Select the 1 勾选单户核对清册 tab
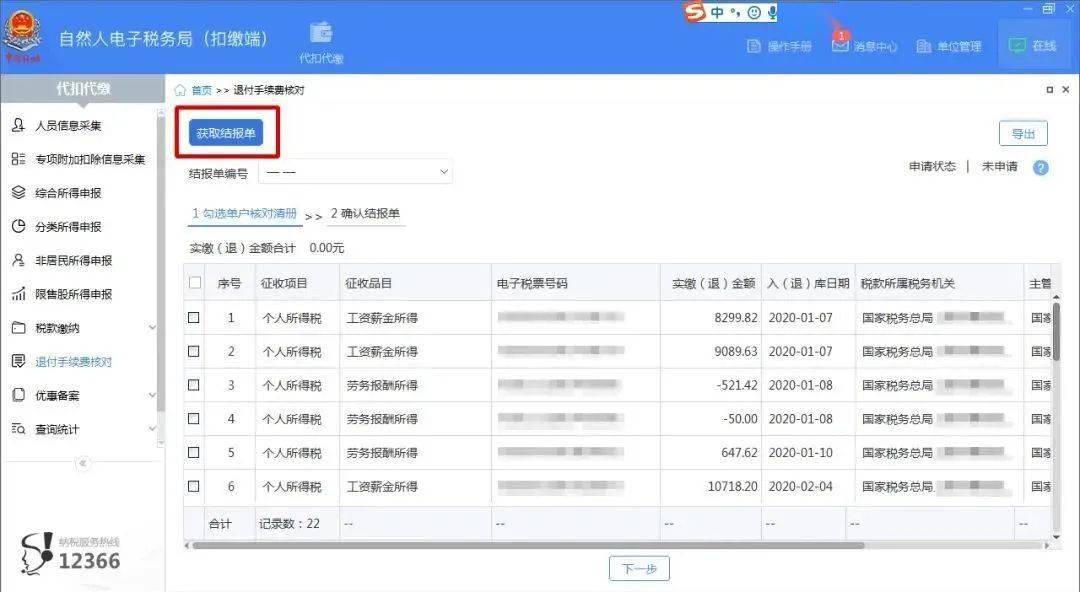 click(x=245, y=214)
